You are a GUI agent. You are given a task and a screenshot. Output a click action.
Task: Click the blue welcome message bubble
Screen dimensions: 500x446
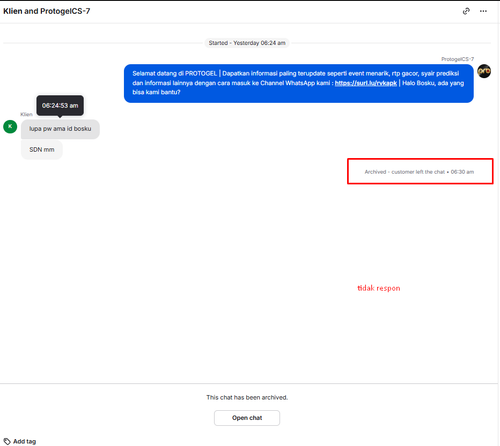(x=299, y=83)
